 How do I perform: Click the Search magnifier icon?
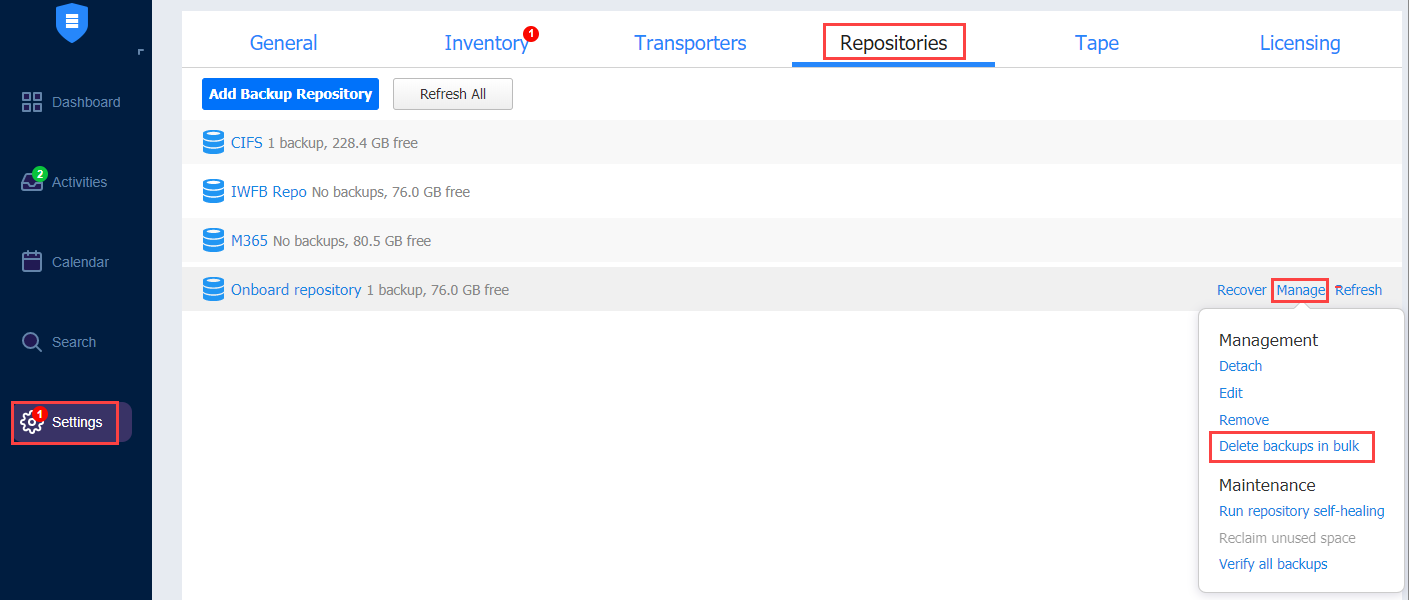[x=32, y=342]
